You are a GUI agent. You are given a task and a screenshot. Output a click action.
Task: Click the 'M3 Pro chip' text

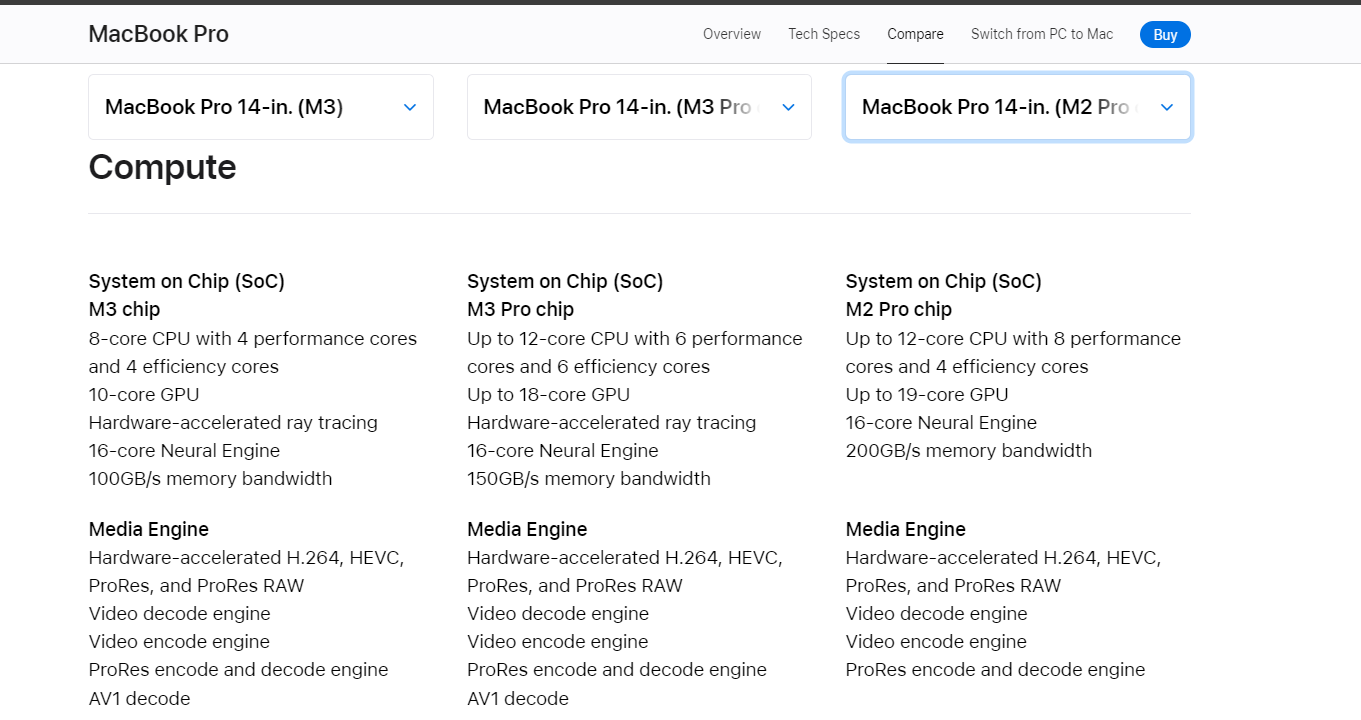[x=520, y=309]
